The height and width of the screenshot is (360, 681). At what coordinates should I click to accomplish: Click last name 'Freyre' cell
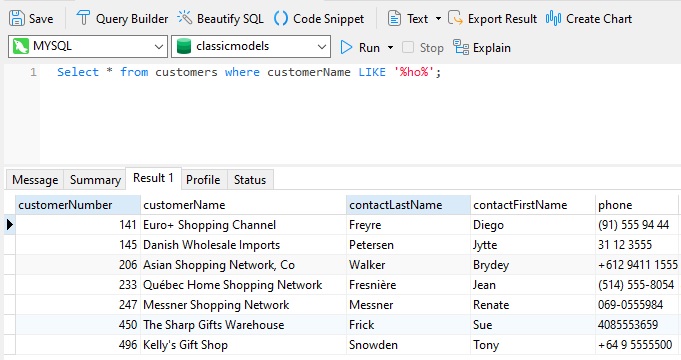click(408, 225)
